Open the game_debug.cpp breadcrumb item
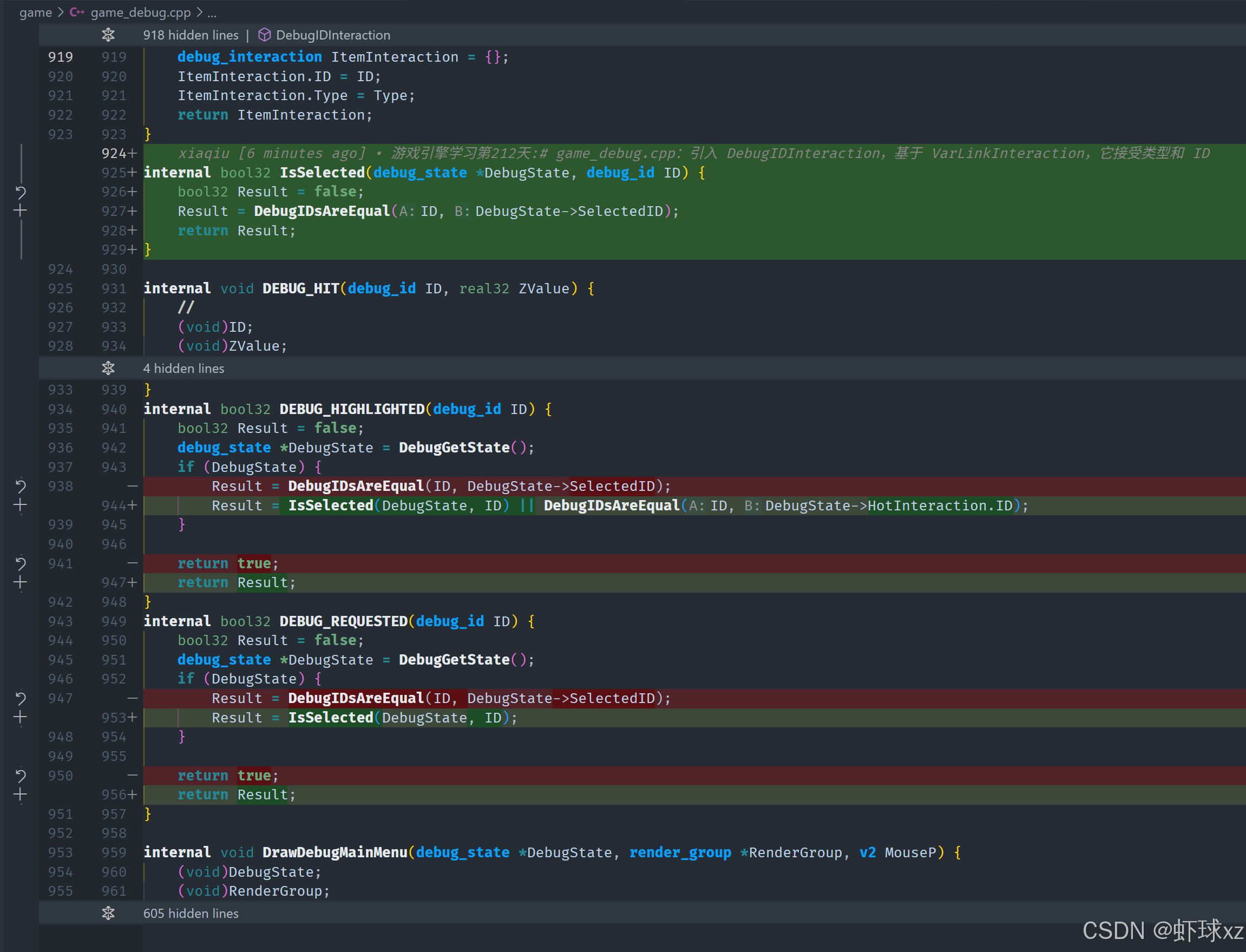Image resolution: width=1246 pixels, height=952 pixels. point(140,12)
